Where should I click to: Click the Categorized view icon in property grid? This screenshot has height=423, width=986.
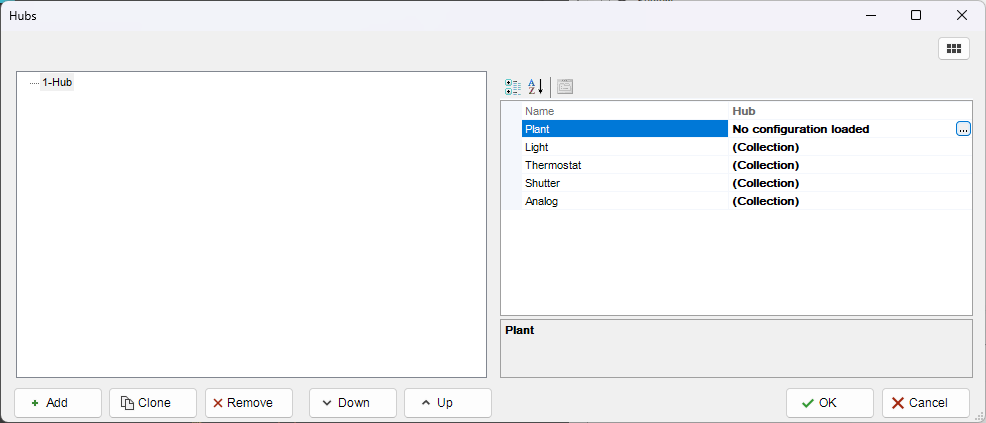513,87
